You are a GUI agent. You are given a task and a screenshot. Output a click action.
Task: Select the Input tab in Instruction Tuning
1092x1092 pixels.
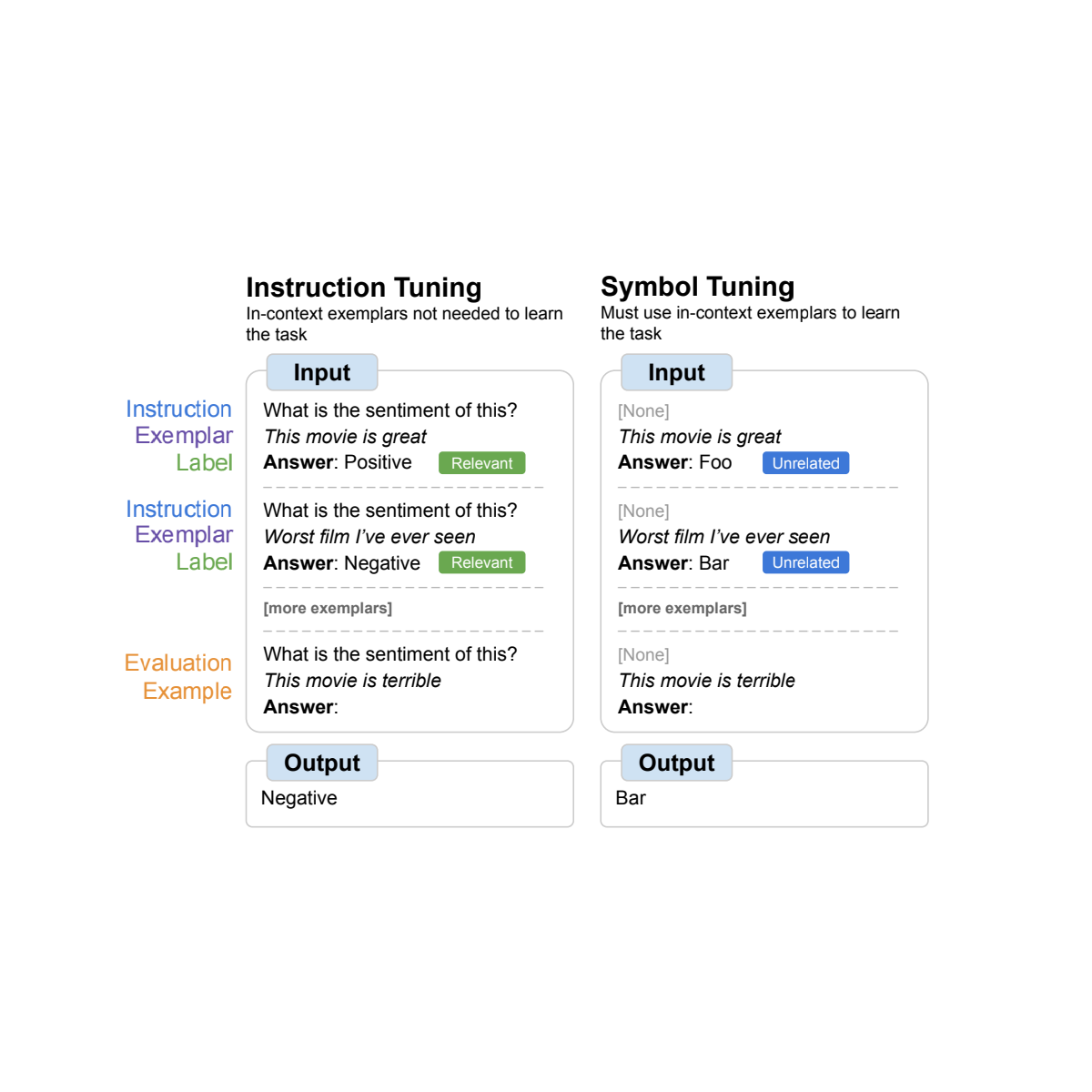[322, 372]
